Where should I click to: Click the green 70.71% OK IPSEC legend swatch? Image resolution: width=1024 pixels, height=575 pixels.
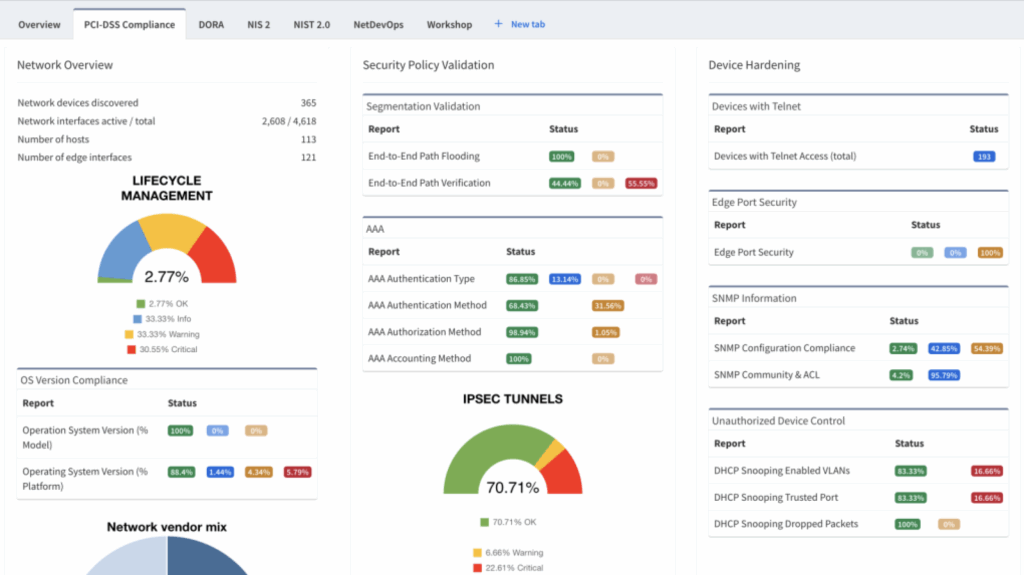click(x=484, y=522)
